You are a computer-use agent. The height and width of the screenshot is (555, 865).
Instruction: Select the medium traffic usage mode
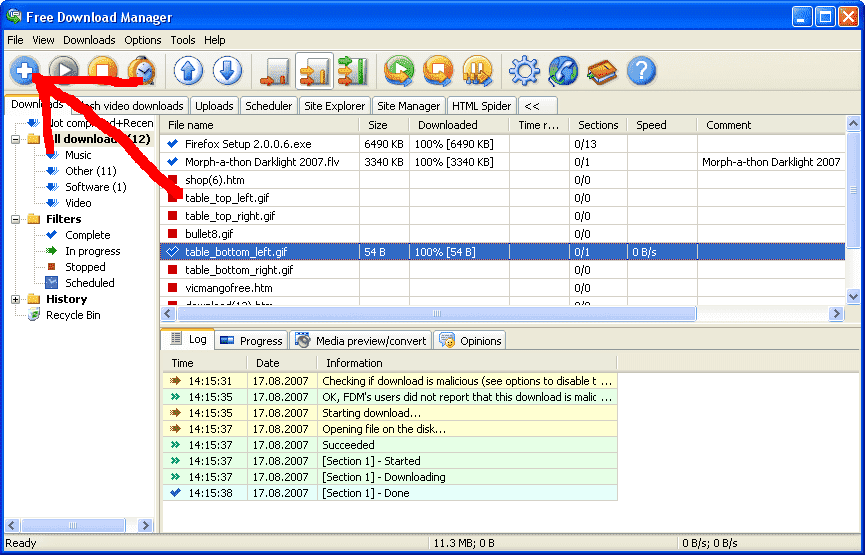coord(314,71)
